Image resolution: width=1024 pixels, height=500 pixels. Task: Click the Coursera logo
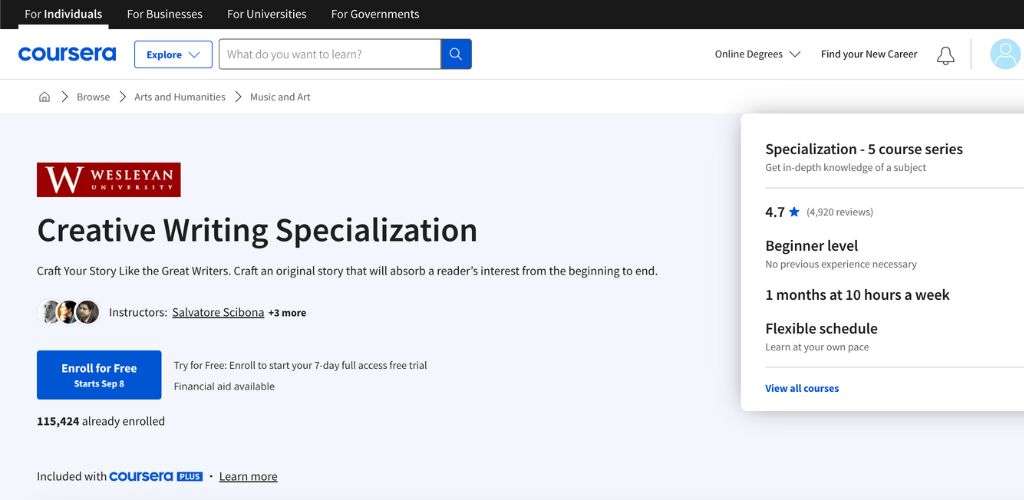click(x=67, y=54)
